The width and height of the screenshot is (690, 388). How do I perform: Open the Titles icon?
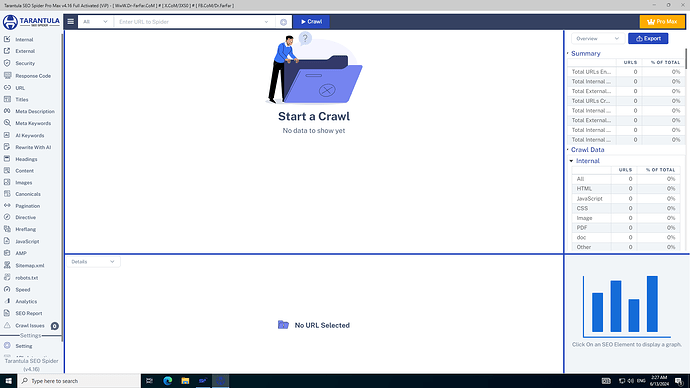7,99
